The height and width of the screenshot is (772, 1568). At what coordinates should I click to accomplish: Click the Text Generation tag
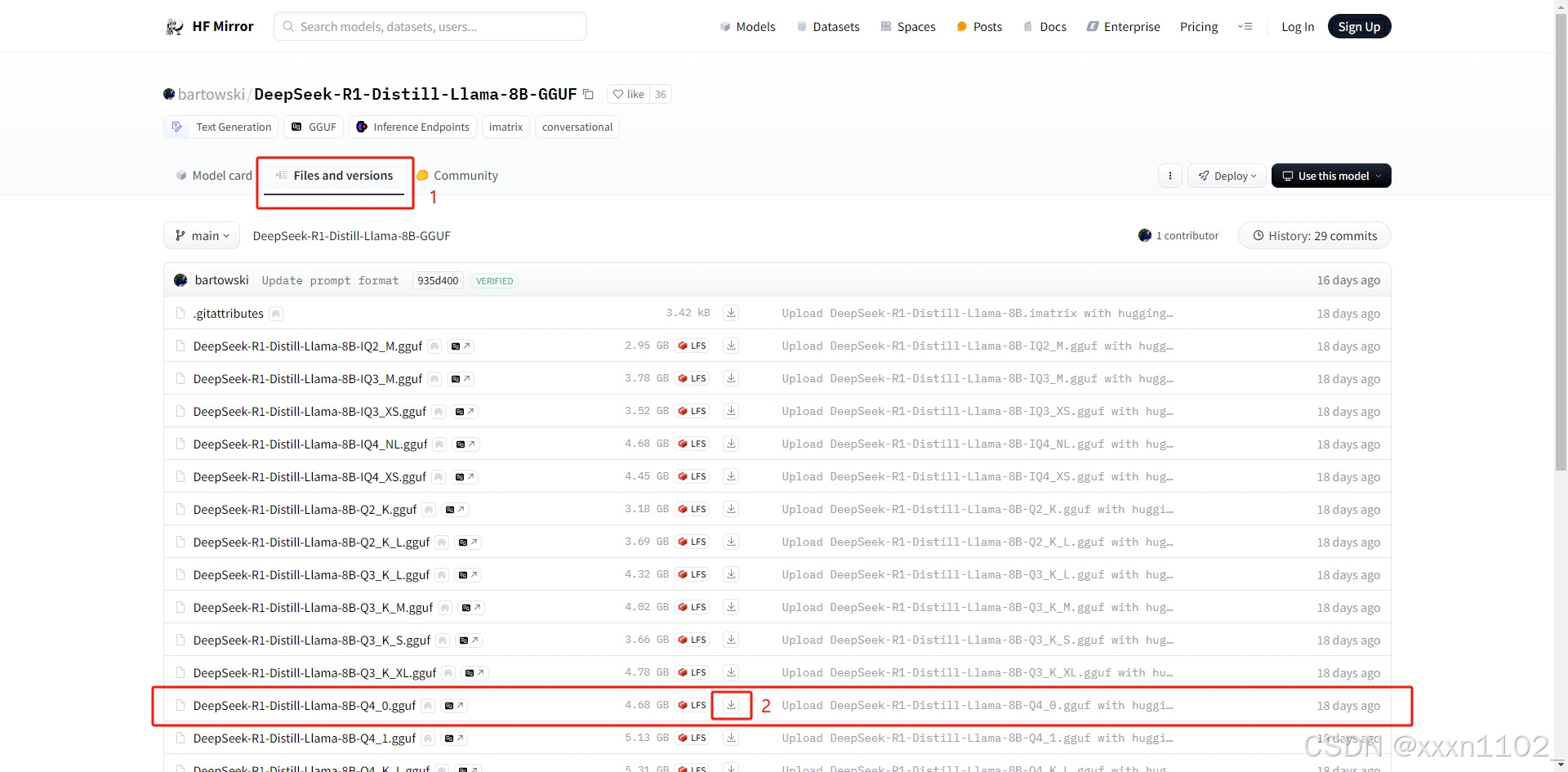tap(221, 127)
